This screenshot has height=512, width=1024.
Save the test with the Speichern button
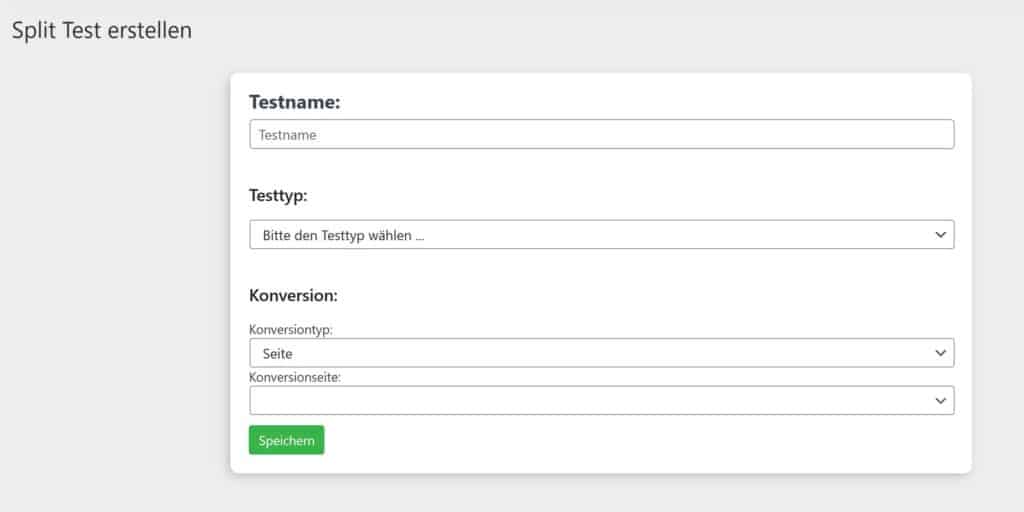[286, 441]
